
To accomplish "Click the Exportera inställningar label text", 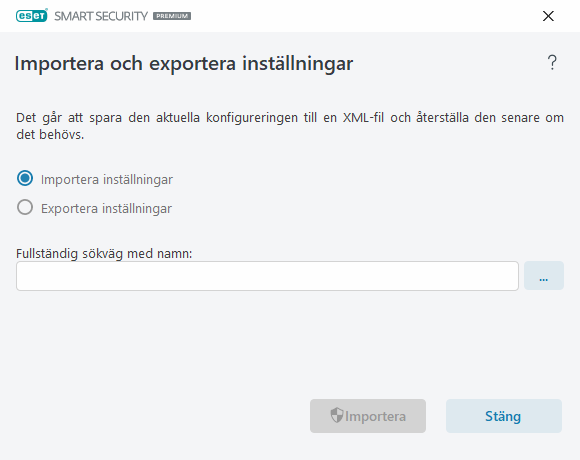I will pos(107,209).
